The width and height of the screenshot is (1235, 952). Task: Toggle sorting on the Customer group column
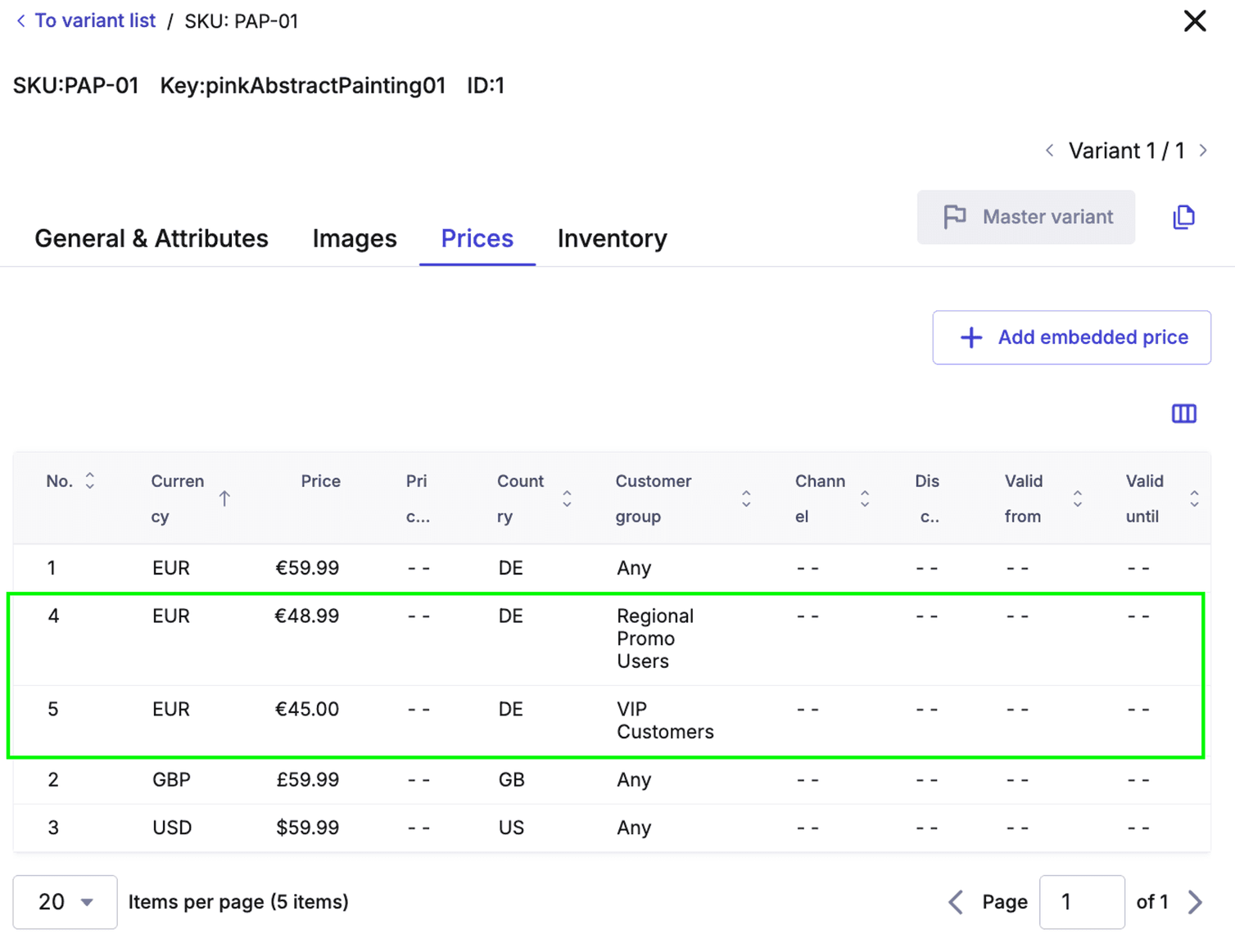pos(746,498)
